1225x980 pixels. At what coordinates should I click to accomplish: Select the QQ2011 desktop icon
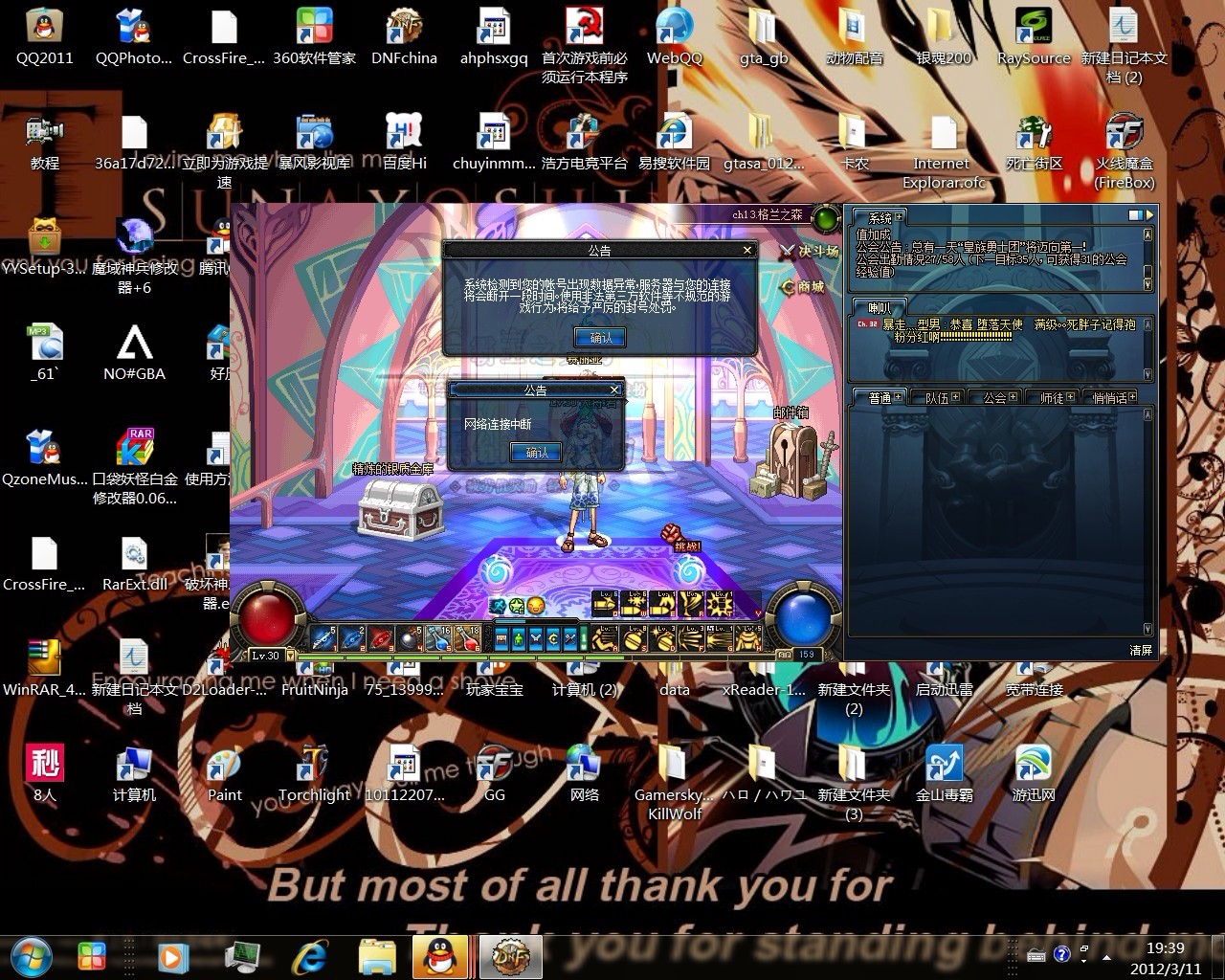coord(44,37)
